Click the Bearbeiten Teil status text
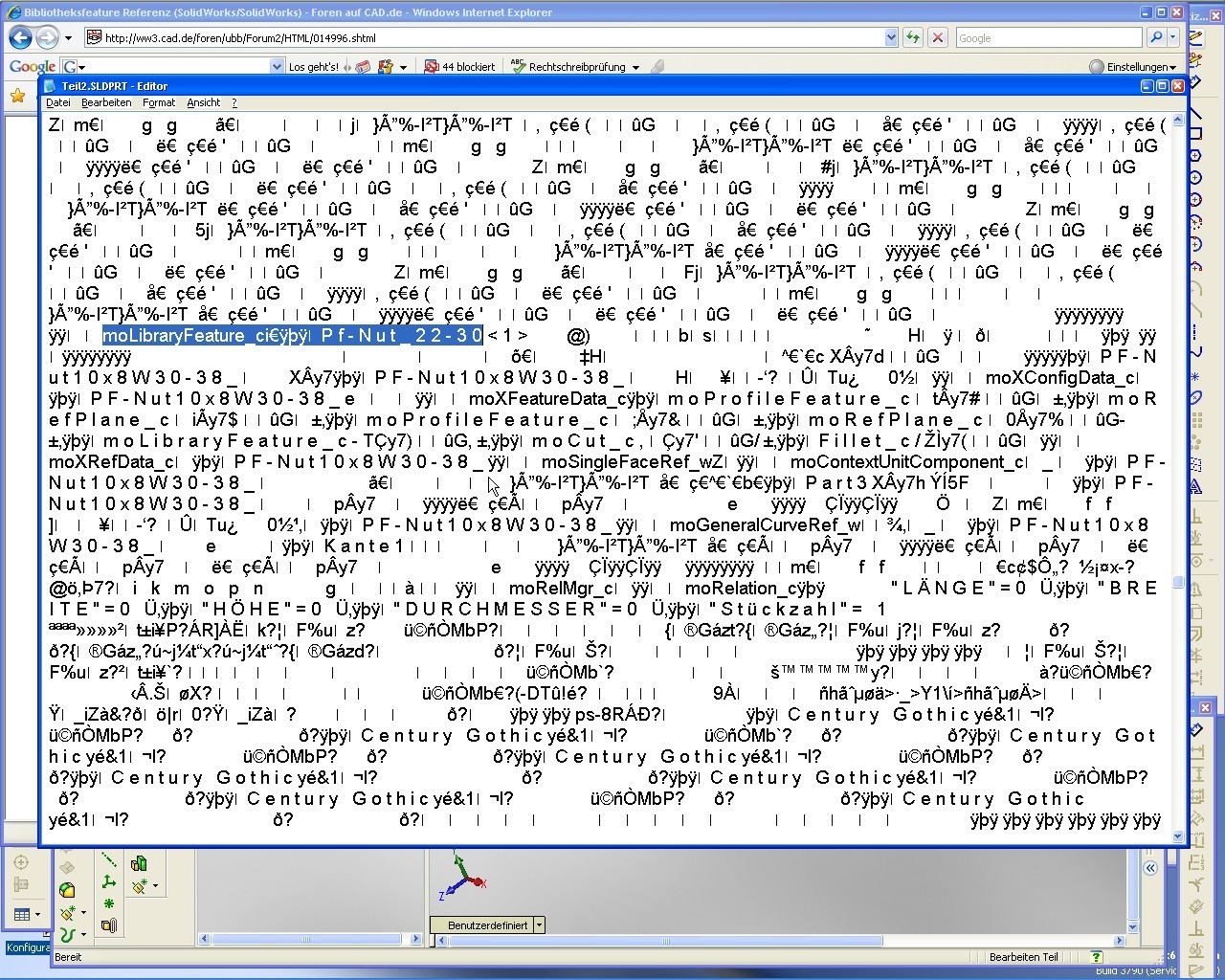Viewport: 1225px width, 980px height. (x=1024, y=957)
